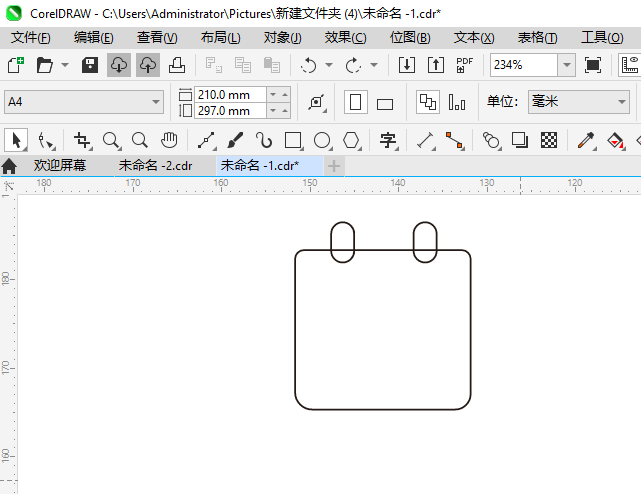Save the document with floppy icon
Screen dimensions: 641x494
90,65
